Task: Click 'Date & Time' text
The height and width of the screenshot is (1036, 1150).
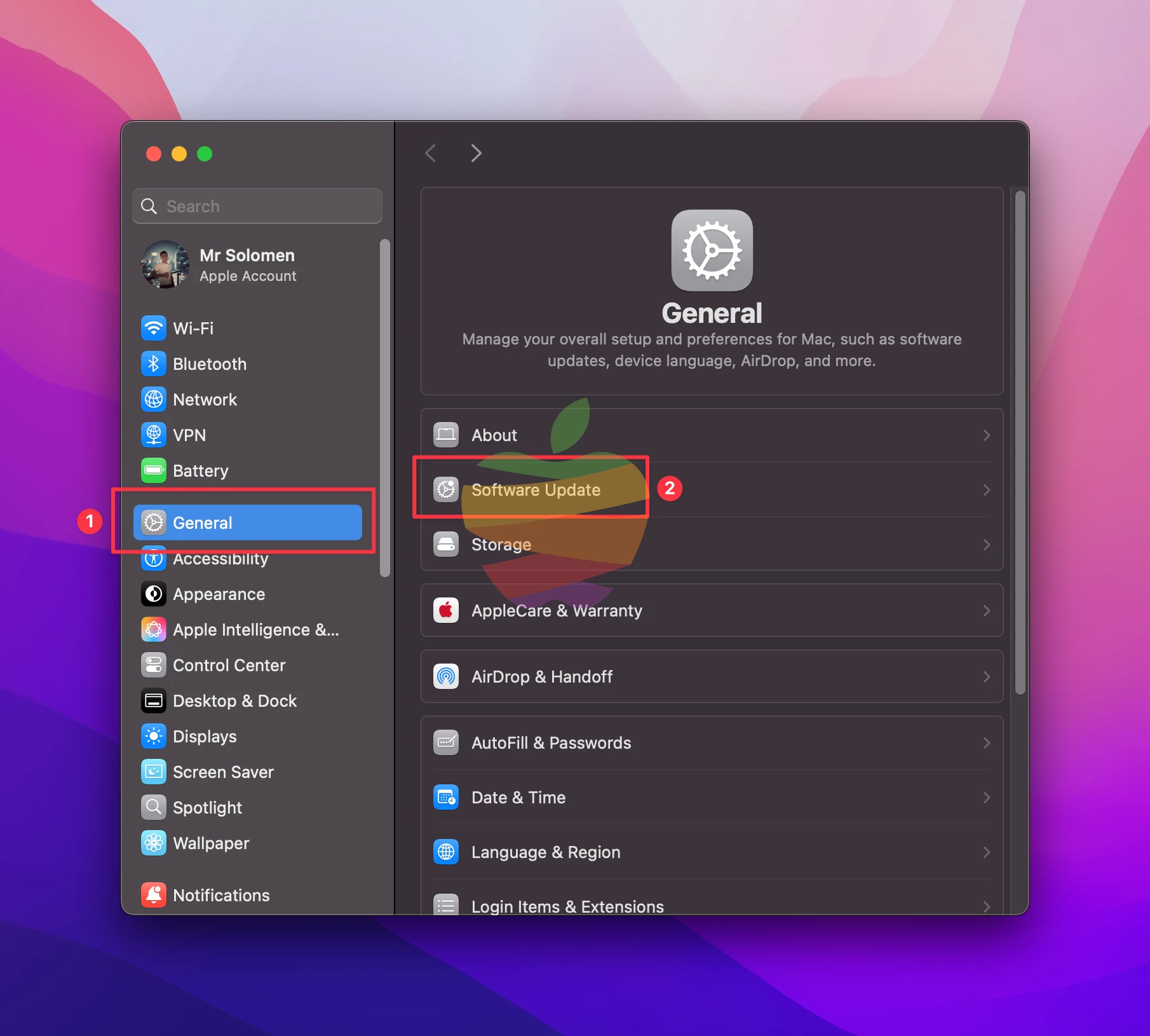Action: coord(518,798)
